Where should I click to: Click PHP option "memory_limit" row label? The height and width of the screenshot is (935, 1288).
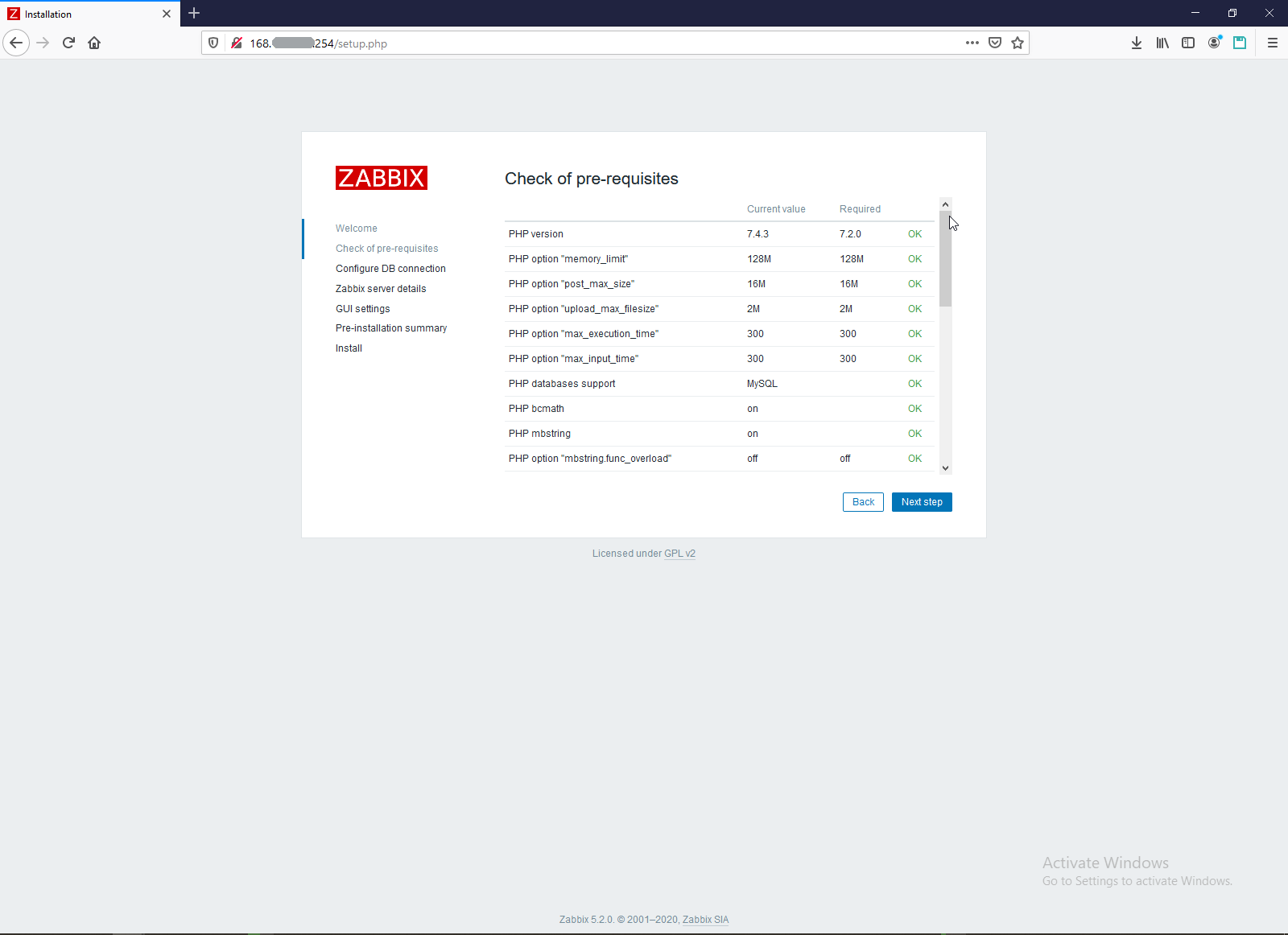click(x=568, y=259)
